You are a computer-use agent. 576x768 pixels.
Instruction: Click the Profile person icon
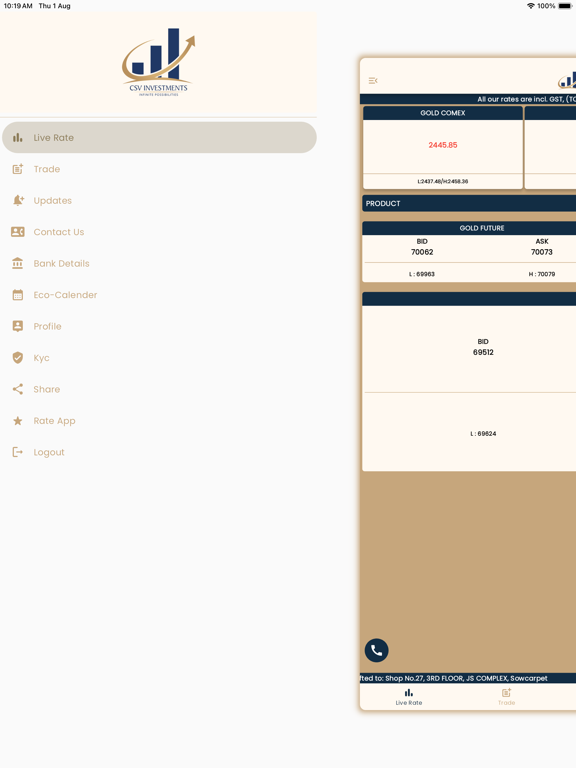18,326
